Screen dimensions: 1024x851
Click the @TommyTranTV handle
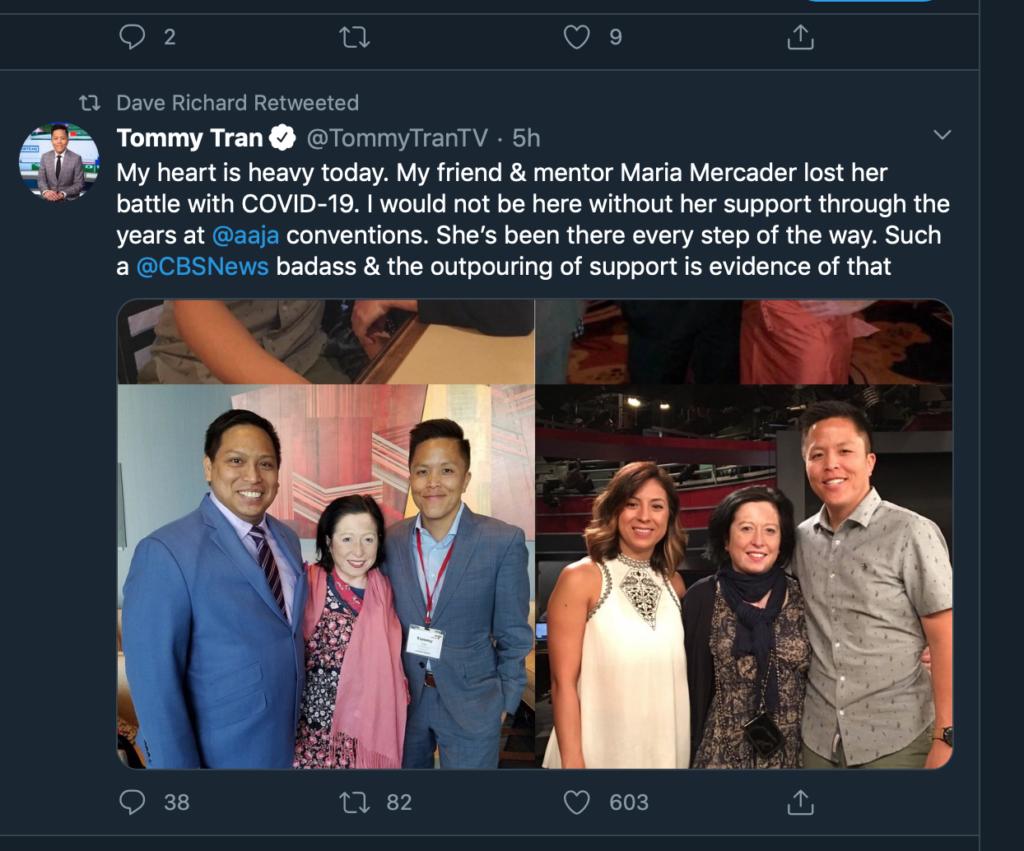tap(402, 137)
